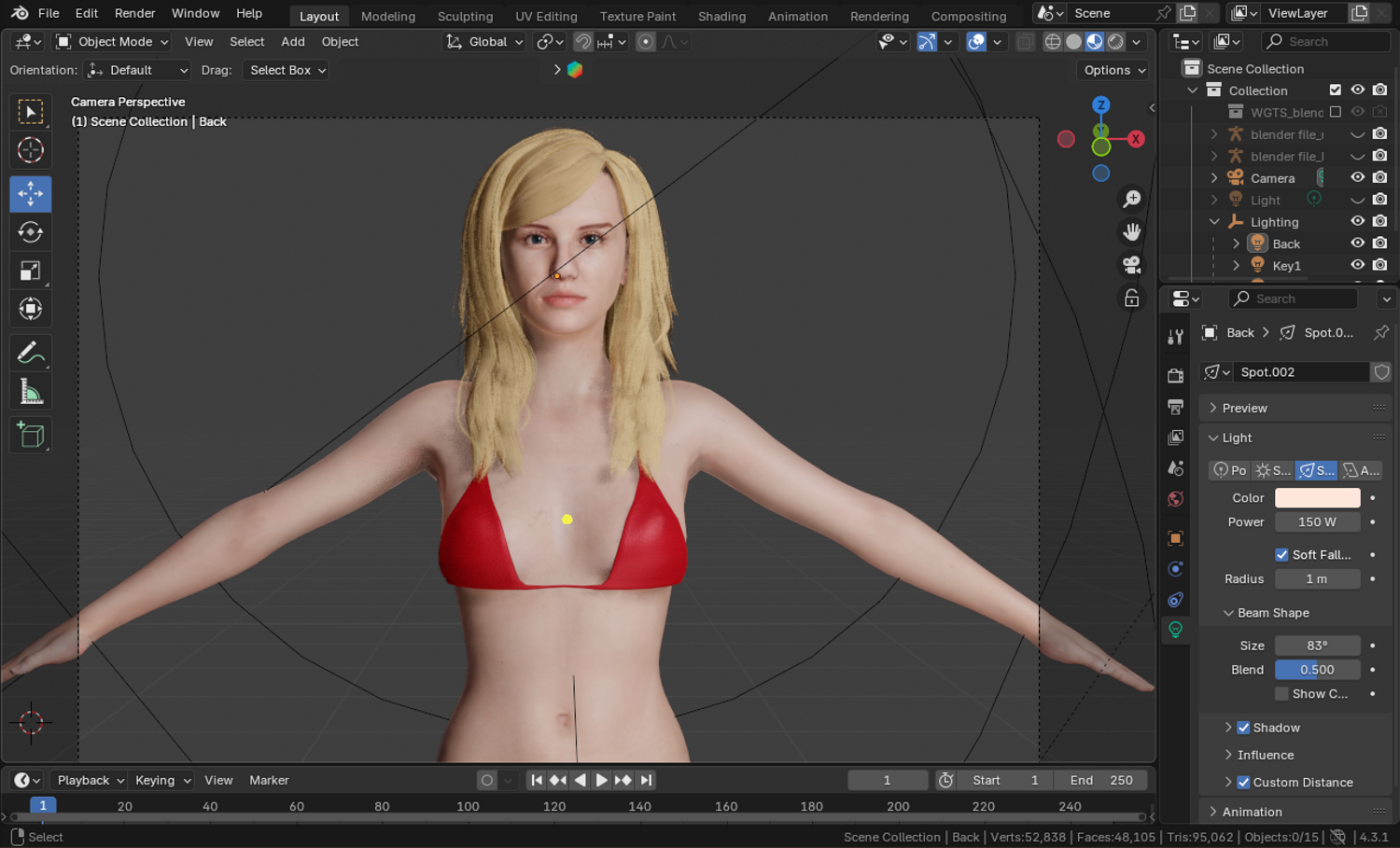
Task: Open the World properties tab
Action: (x=1176, y=499)
